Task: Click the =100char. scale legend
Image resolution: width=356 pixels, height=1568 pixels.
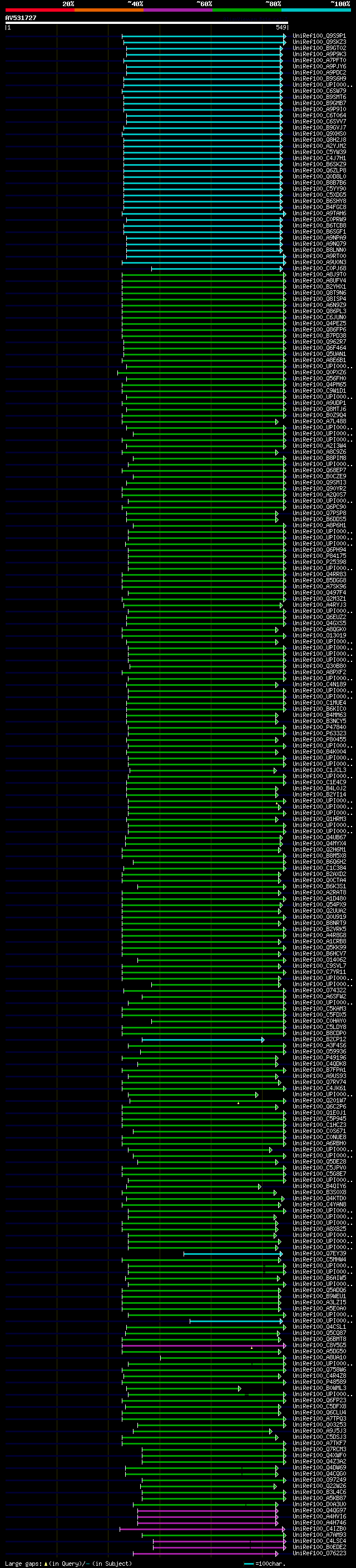Action: pyautogui.click(x=265, y=1563)
